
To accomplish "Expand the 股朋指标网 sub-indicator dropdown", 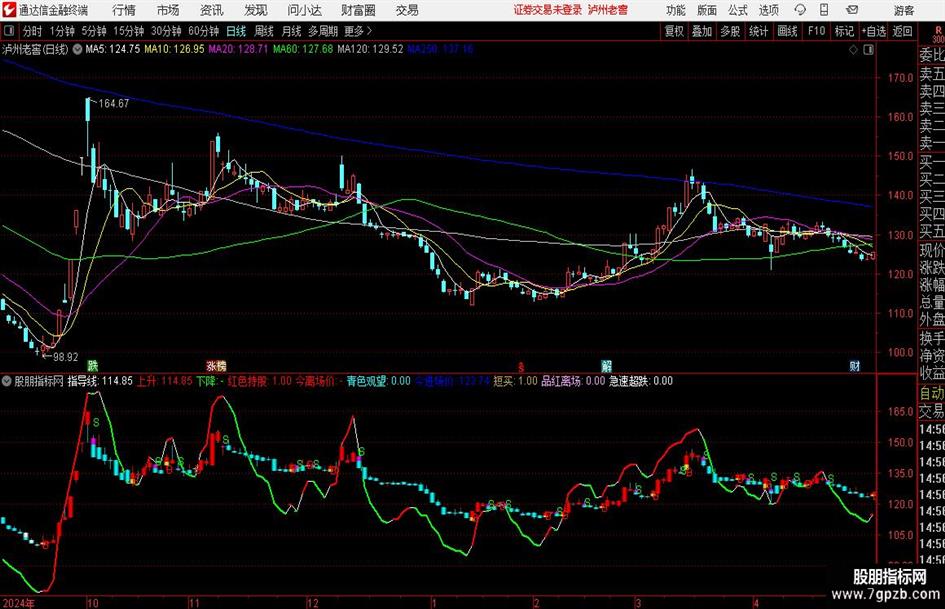I will [x=7, y=381].
